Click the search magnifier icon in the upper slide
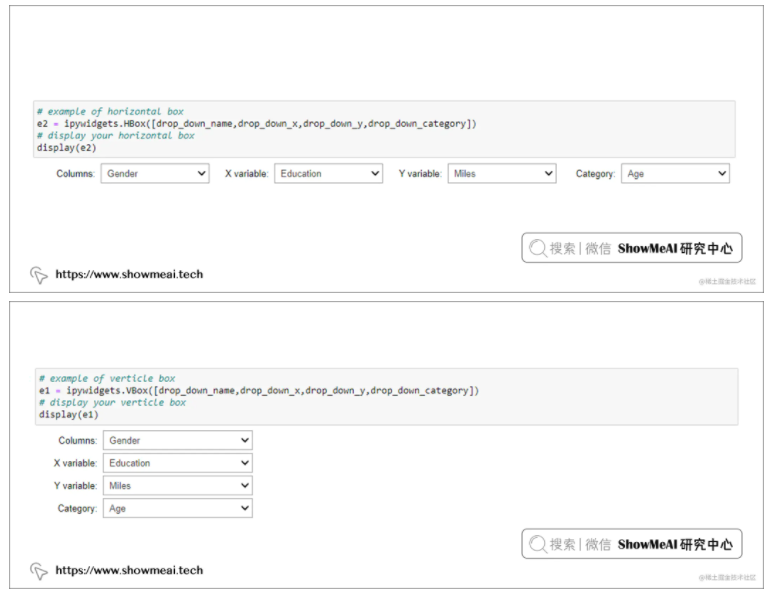This screenshot has width=767, height=599. coord(538,249)
